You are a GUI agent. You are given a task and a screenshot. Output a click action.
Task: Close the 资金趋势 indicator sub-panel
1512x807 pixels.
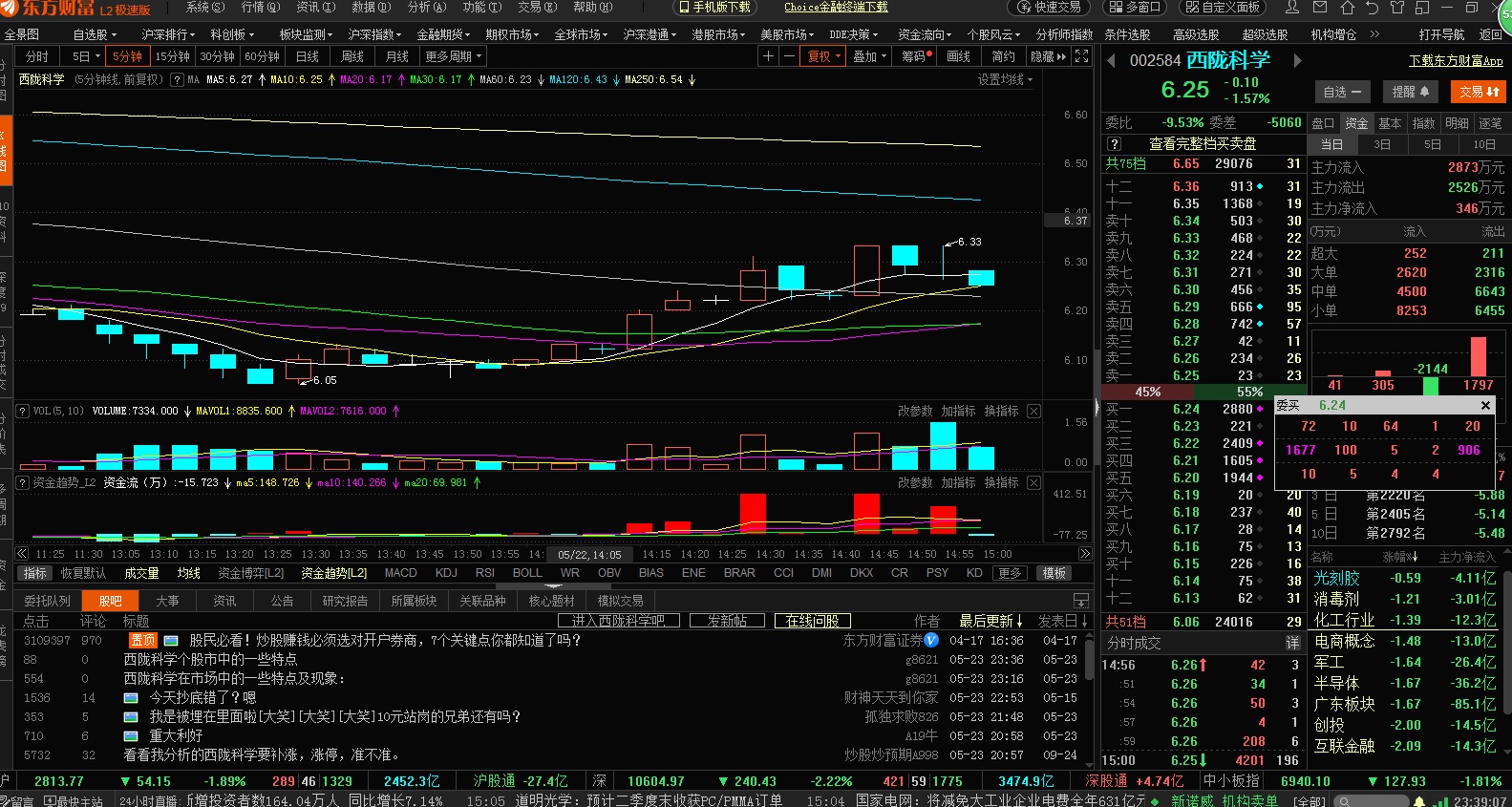[1033, 482]
